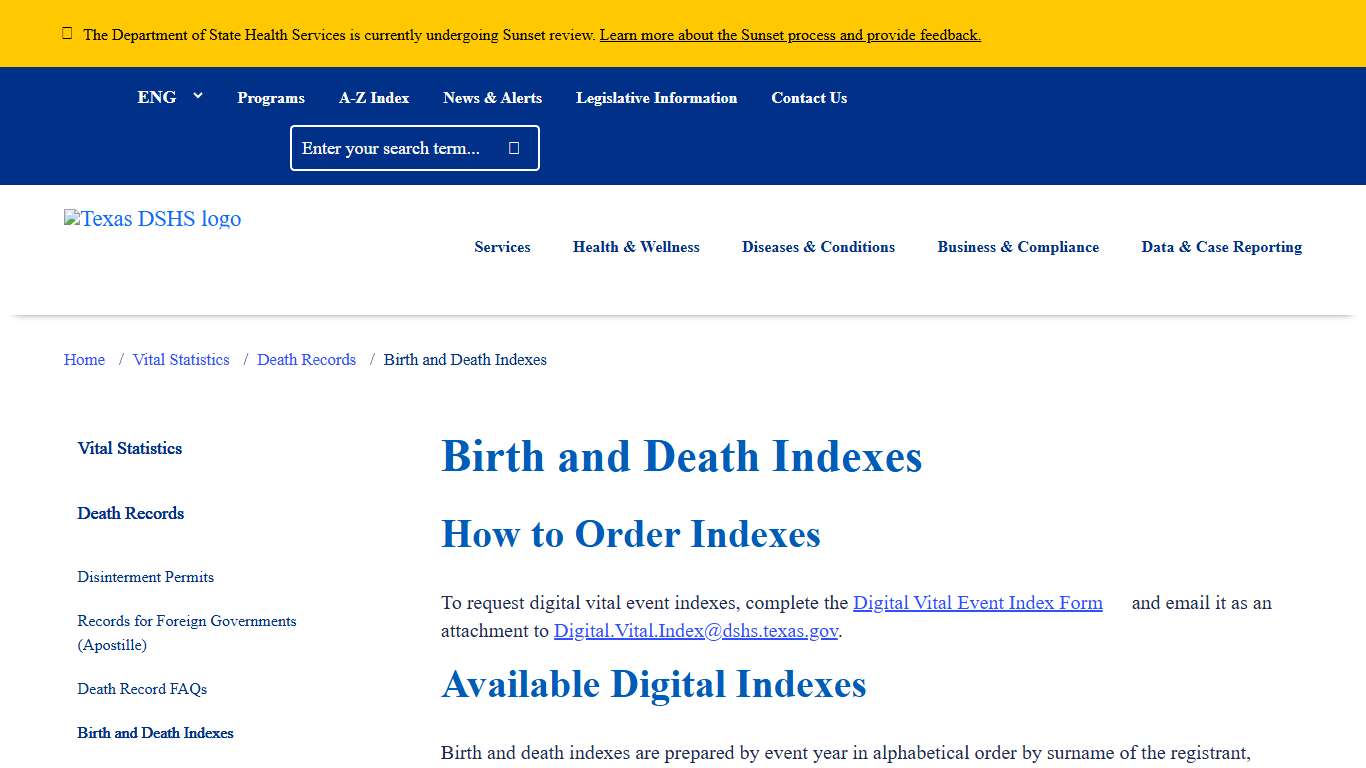Open the Programs menu item
The height and width of the screenshot is (768, 1366).
(270, 98)
